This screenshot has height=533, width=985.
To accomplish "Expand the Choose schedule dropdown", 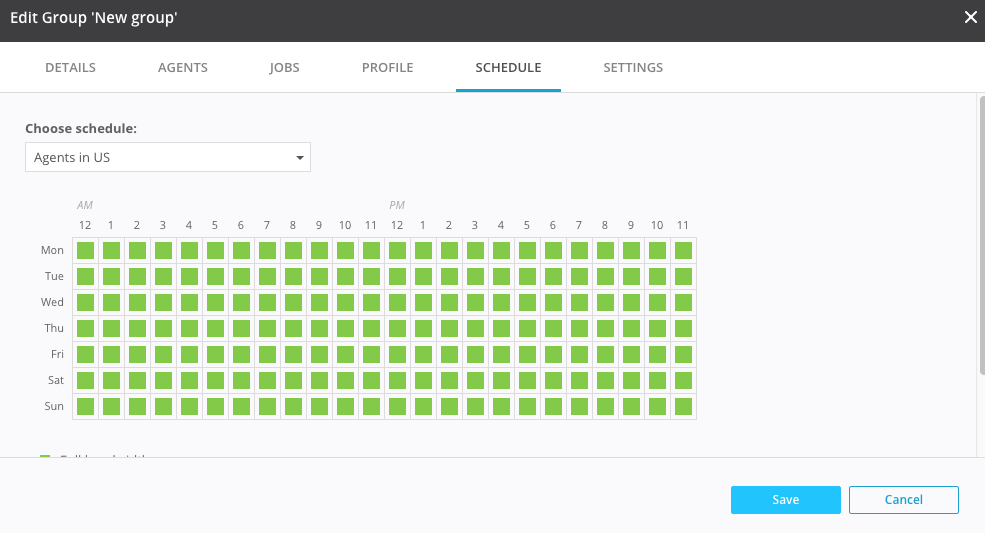I will [168, 157].
